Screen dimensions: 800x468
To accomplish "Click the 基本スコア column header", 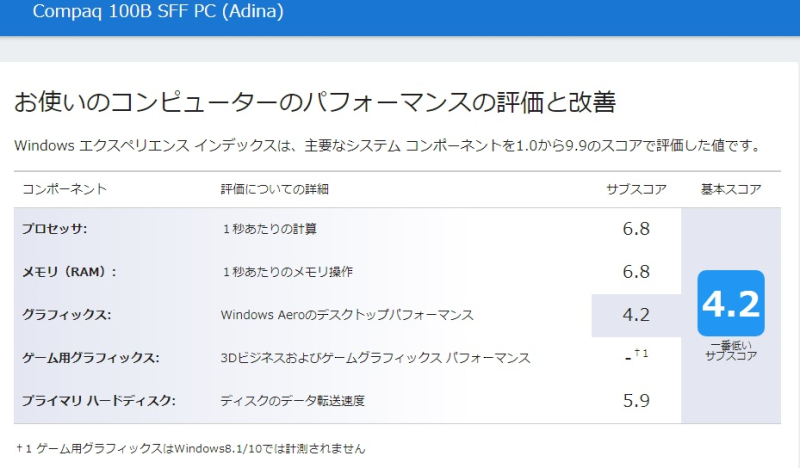I will tap(731, 189).
